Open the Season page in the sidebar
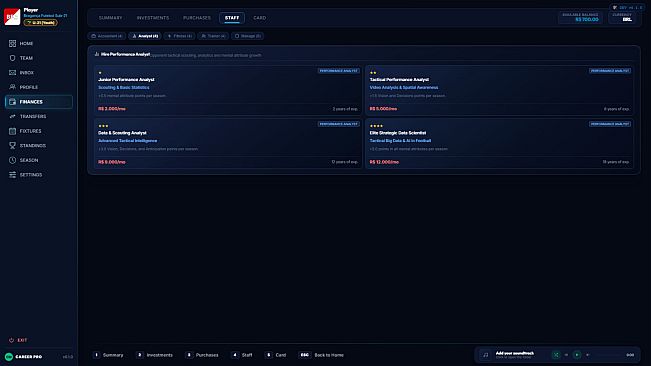Image resolution: width=651 pixels, height=366 pixels. [x=39, y=160]
